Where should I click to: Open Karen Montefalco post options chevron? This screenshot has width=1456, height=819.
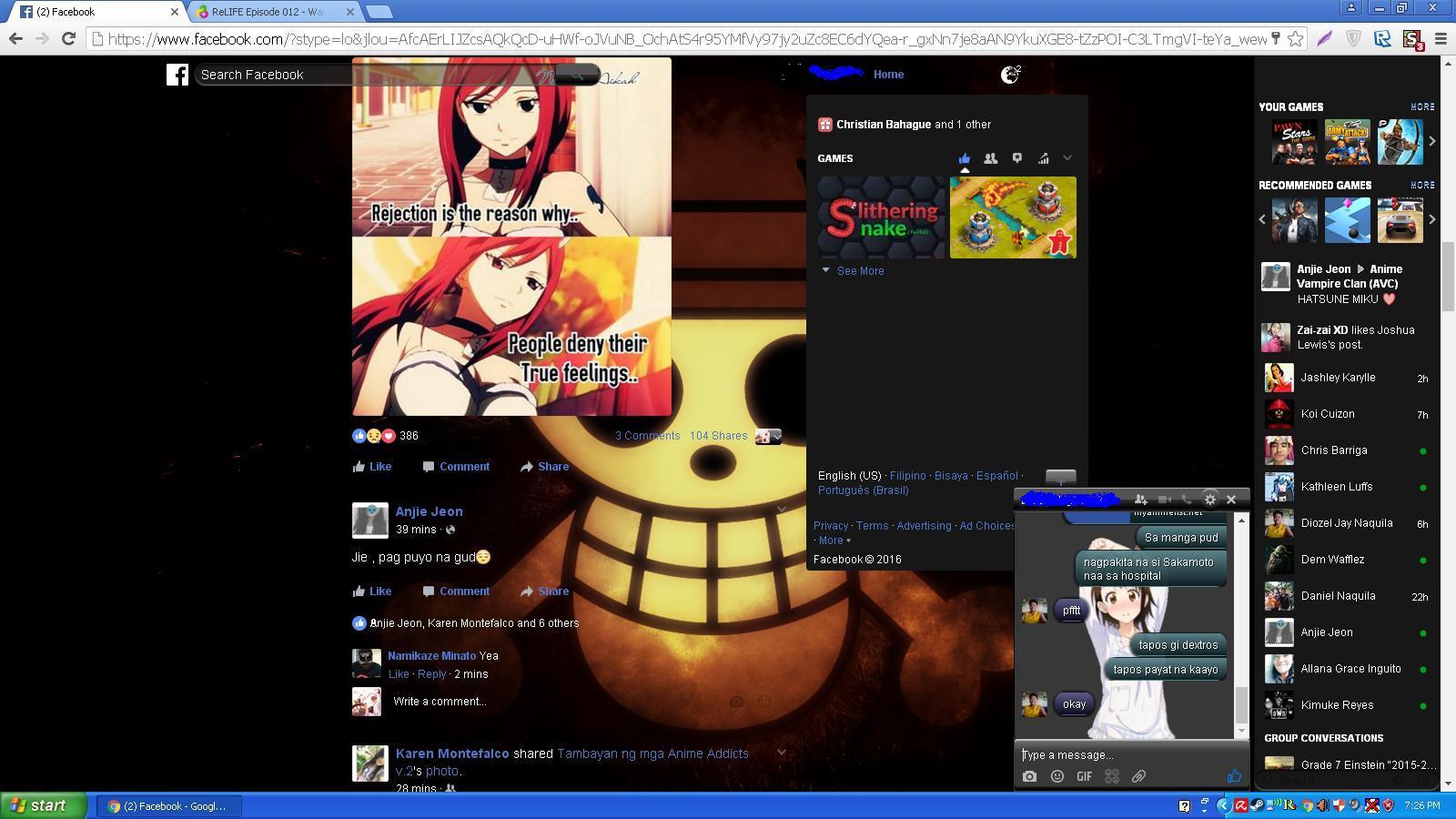pyautogui.click(x=781, y=753)
